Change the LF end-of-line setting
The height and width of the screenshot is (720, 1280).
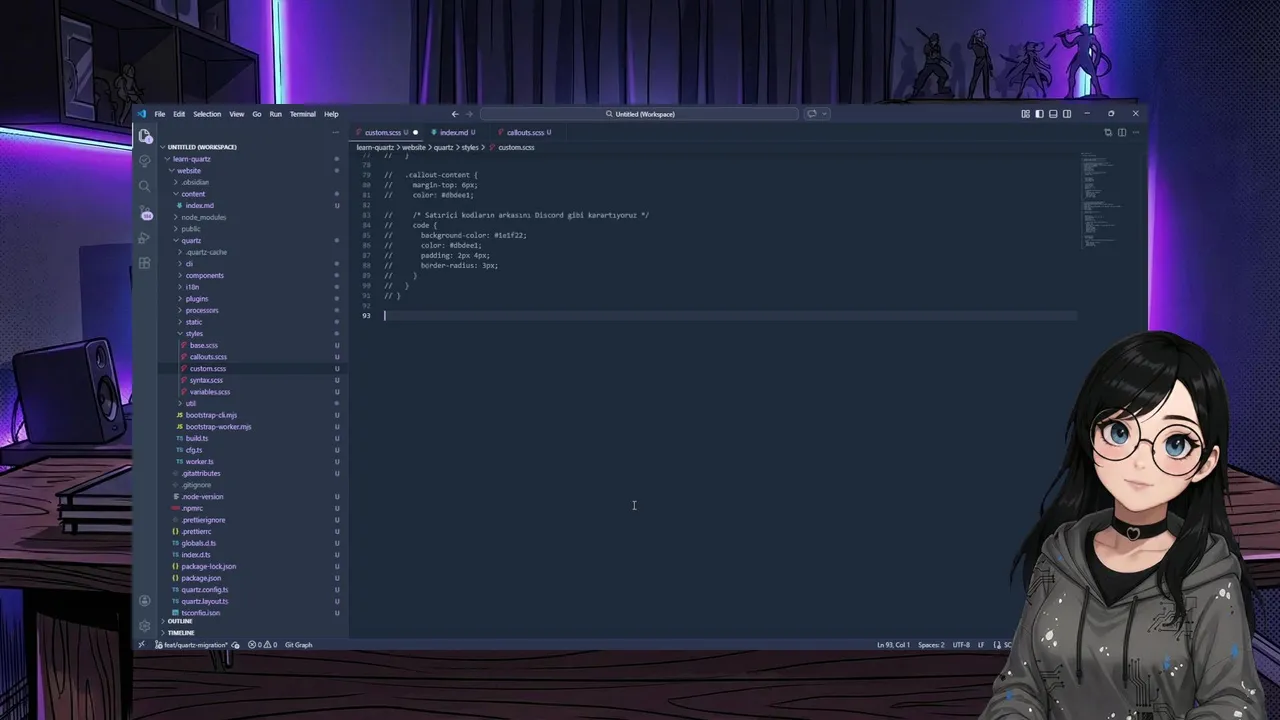click(981, 645)
